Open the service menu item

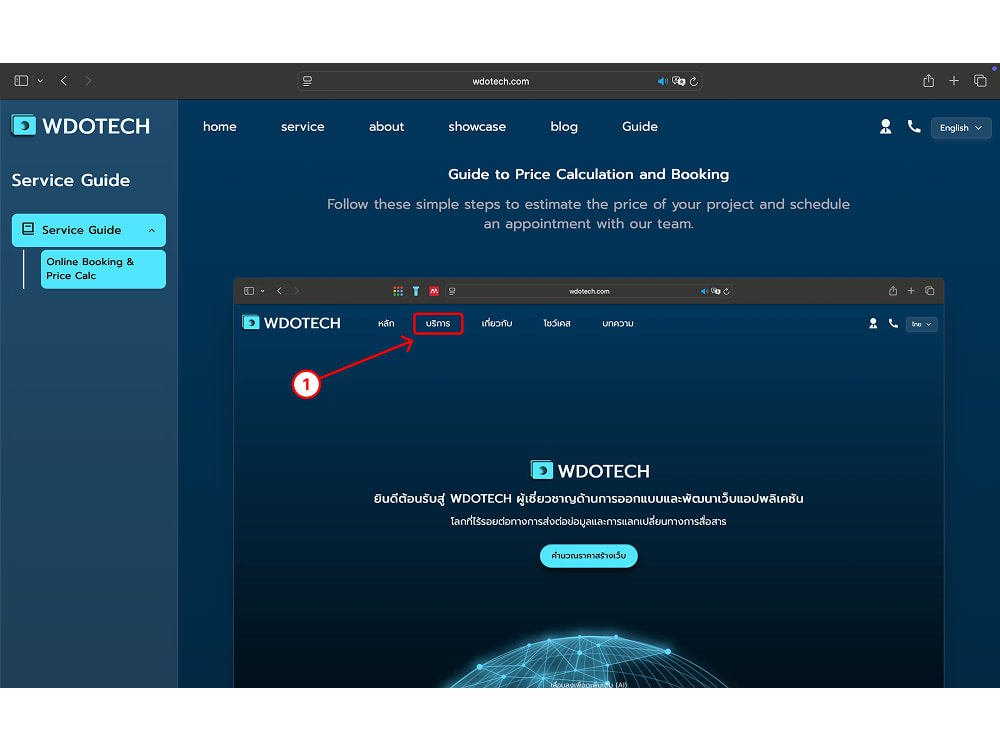point(302,126)
